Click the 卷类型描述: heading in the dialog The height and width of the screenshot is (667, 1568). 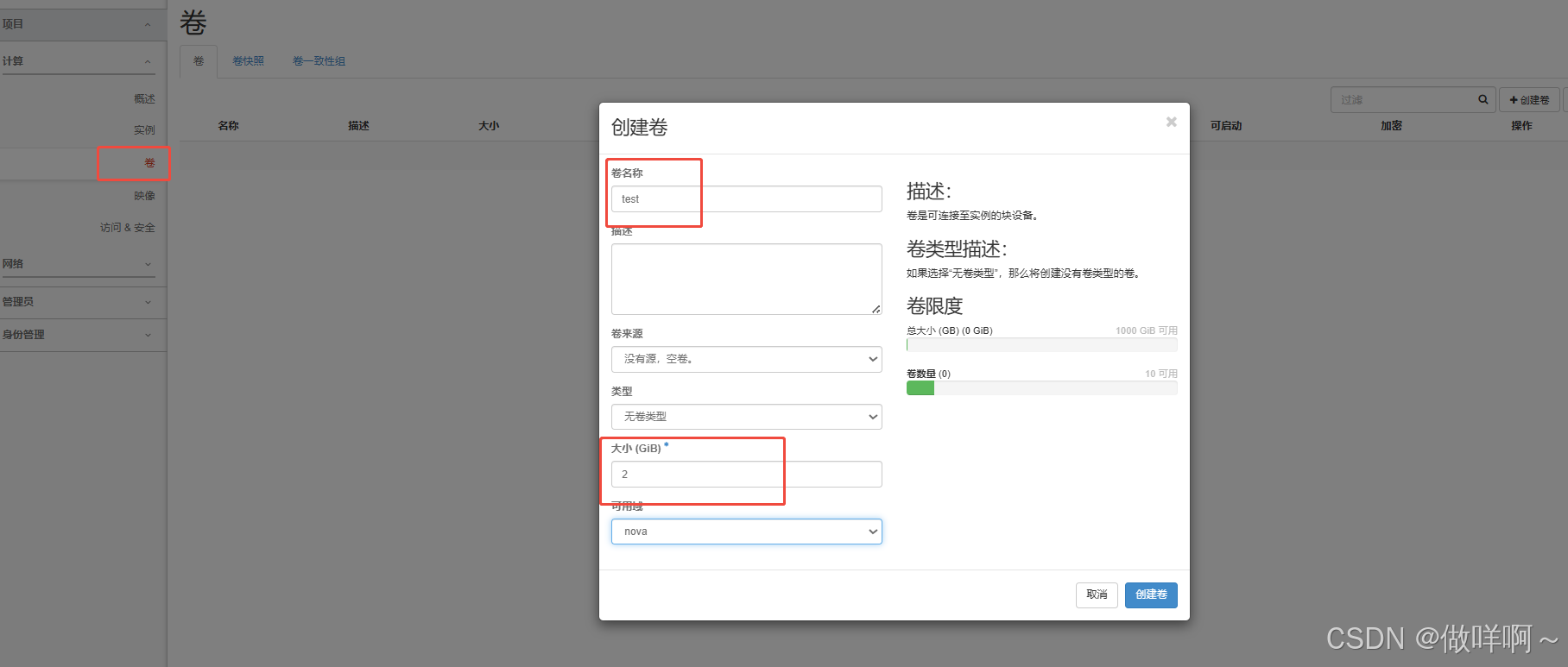pyautogui.click(x=957, y=249)
